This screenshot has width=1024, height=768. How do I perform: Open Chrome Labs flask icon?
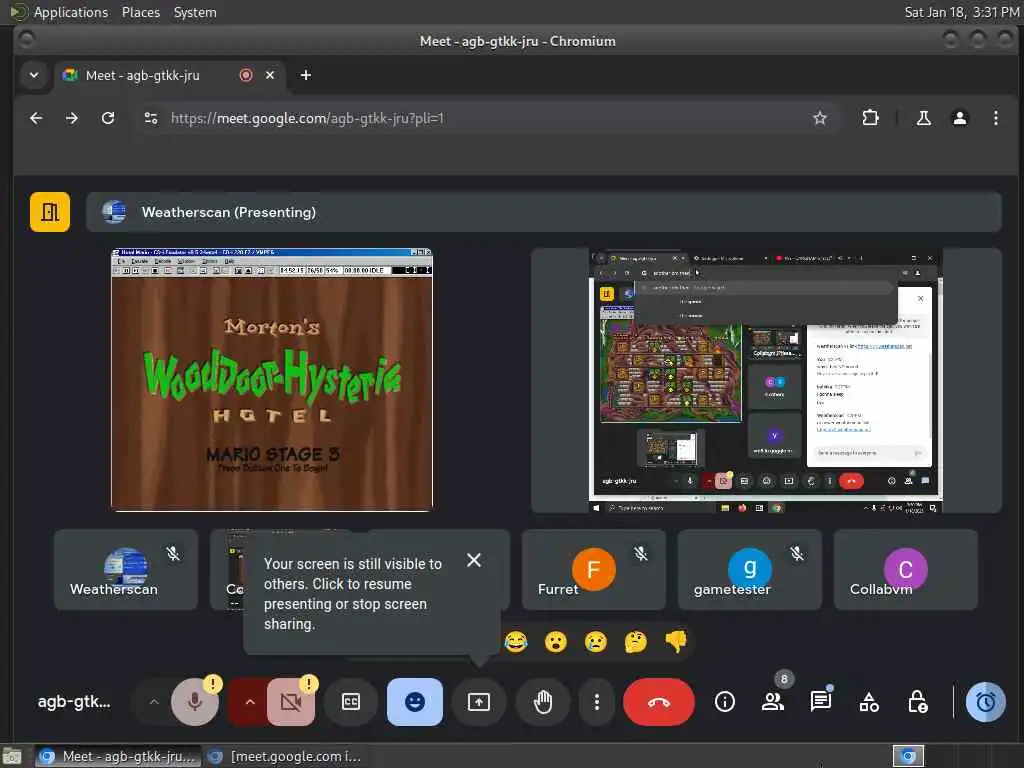tap(923, 118)
